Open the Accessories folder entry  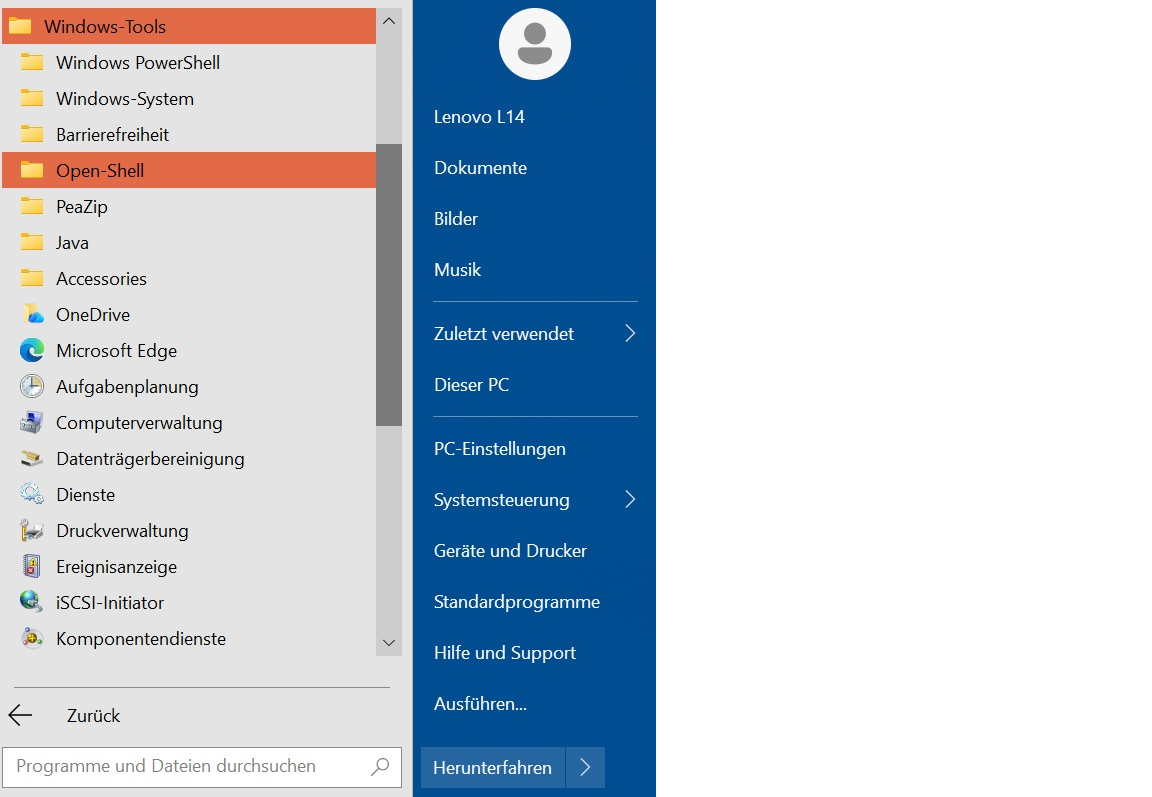[x=189, y=278]
